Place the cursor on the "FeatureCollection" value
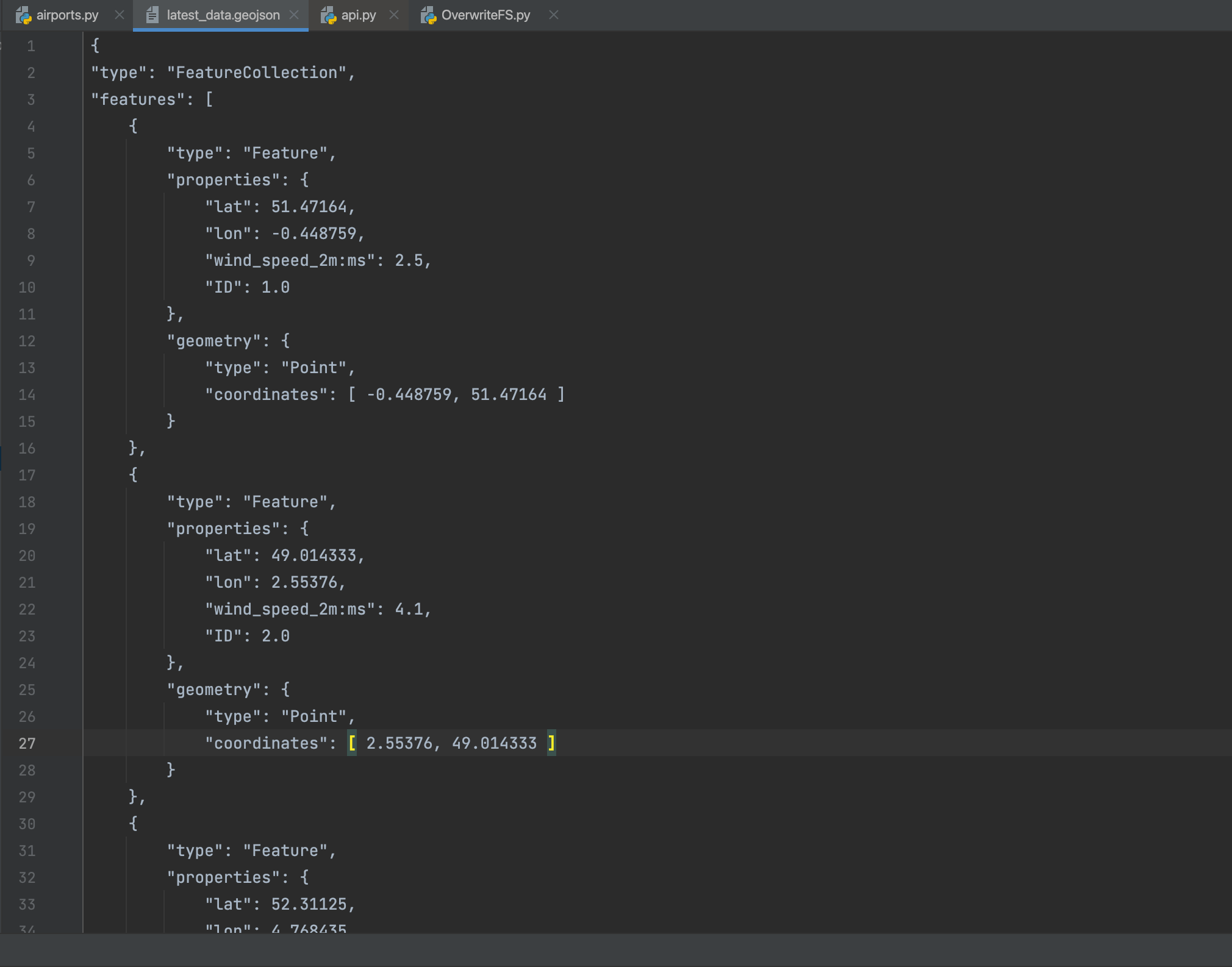Viewport: 1232px width, 967px height. coord(256,73)
